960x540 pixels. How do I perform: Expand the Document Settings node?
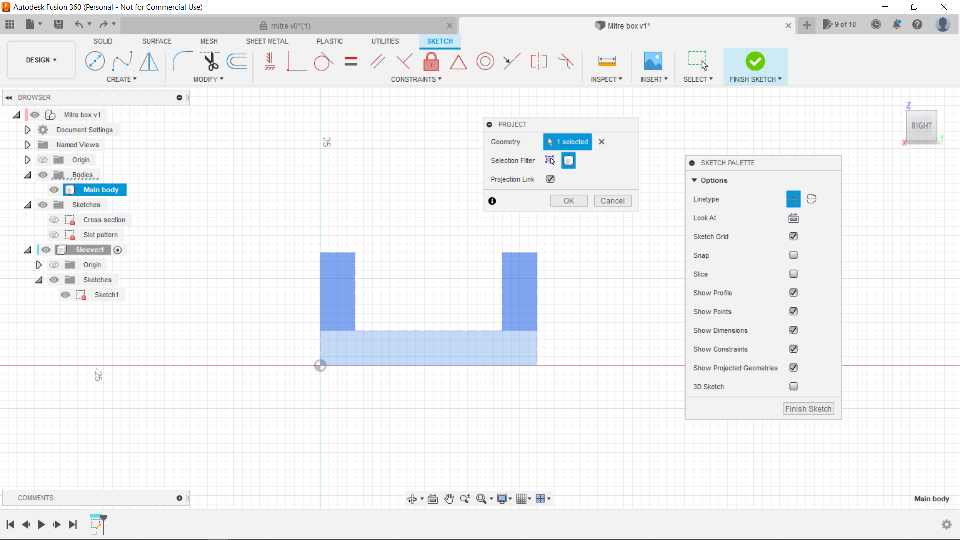click(28, 130)
